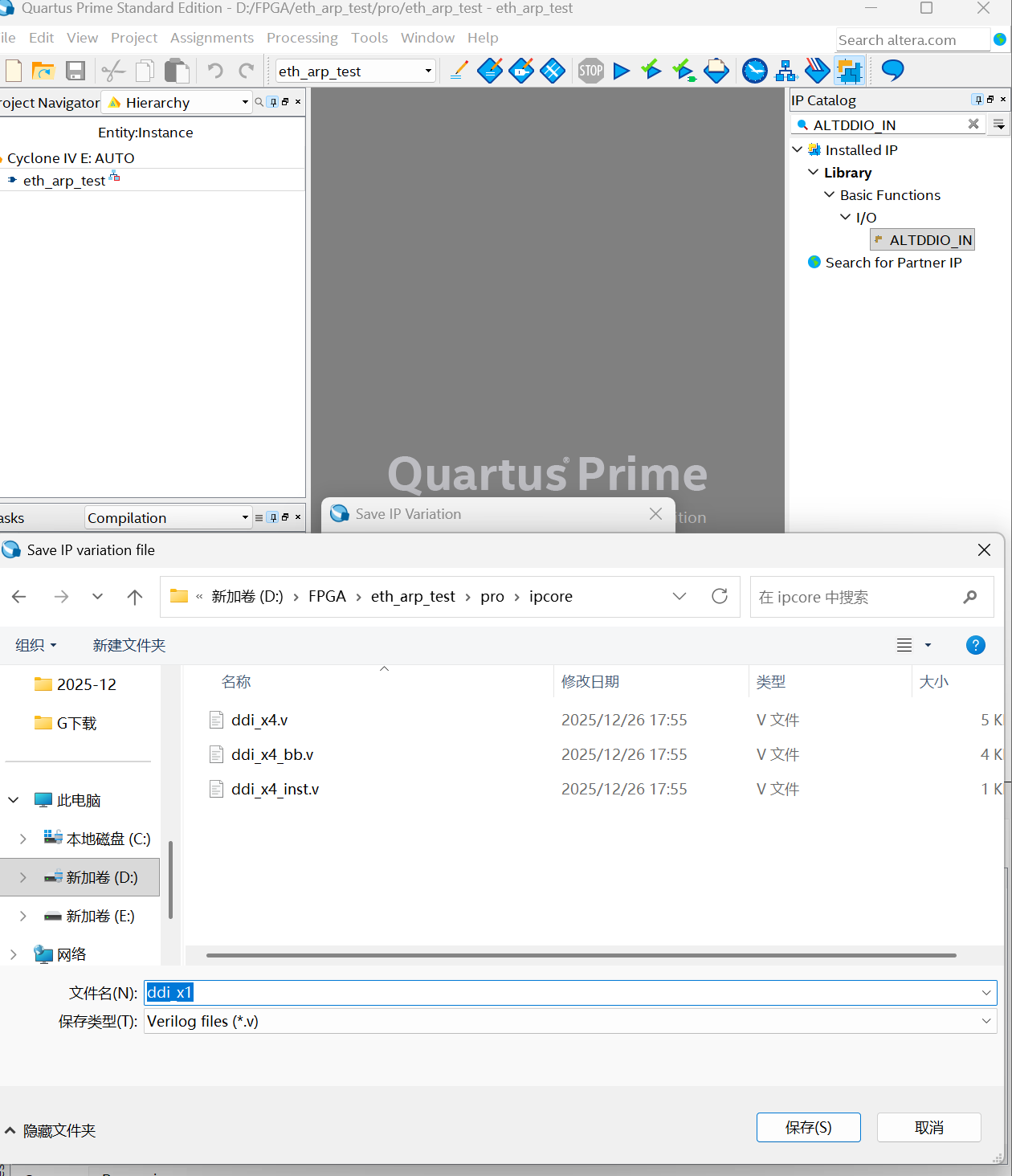Screen dimensions: 1012x1176
Task: Open the Tools menu
Action: pos(369,38)
